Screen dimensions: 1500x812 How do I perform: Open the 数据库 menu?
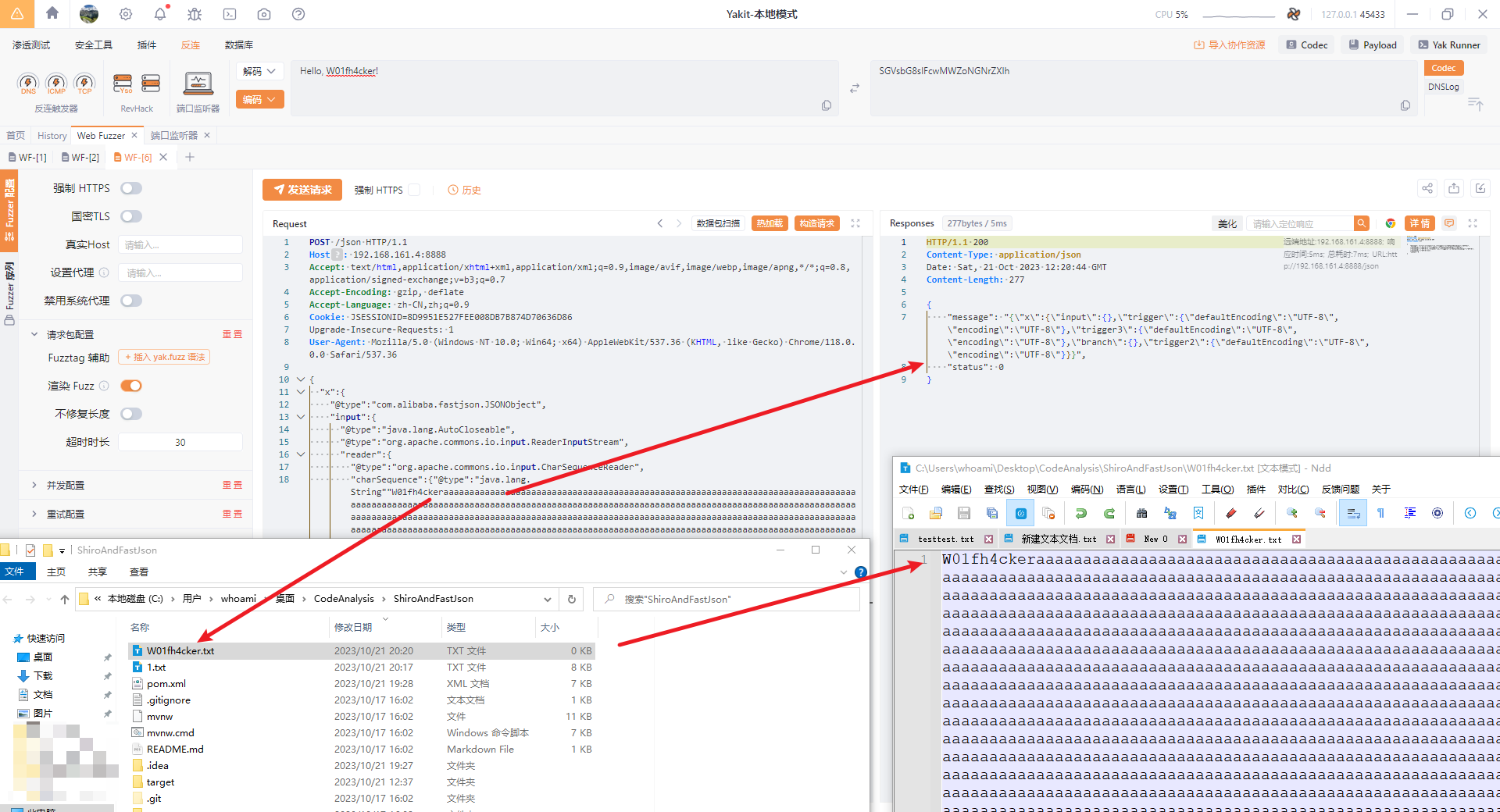pyautogui.click(x=239, y=45)
